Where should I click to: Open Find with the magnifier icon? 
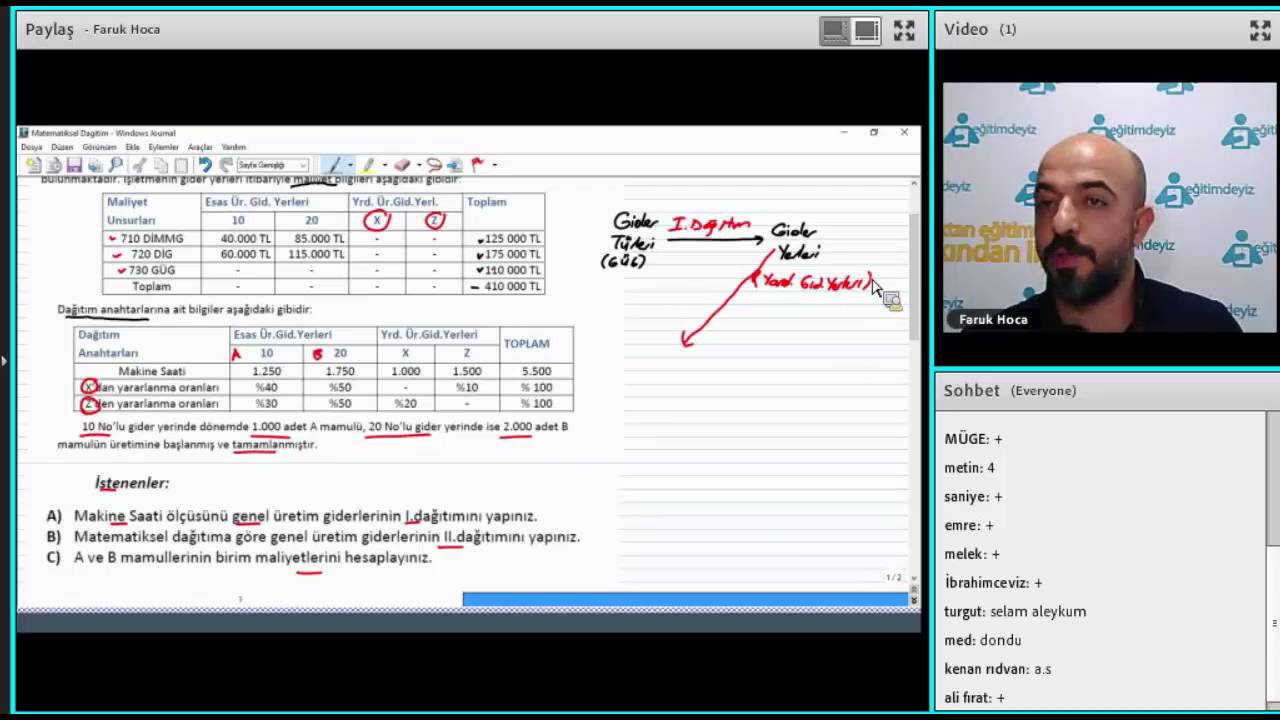coord(116,165)
